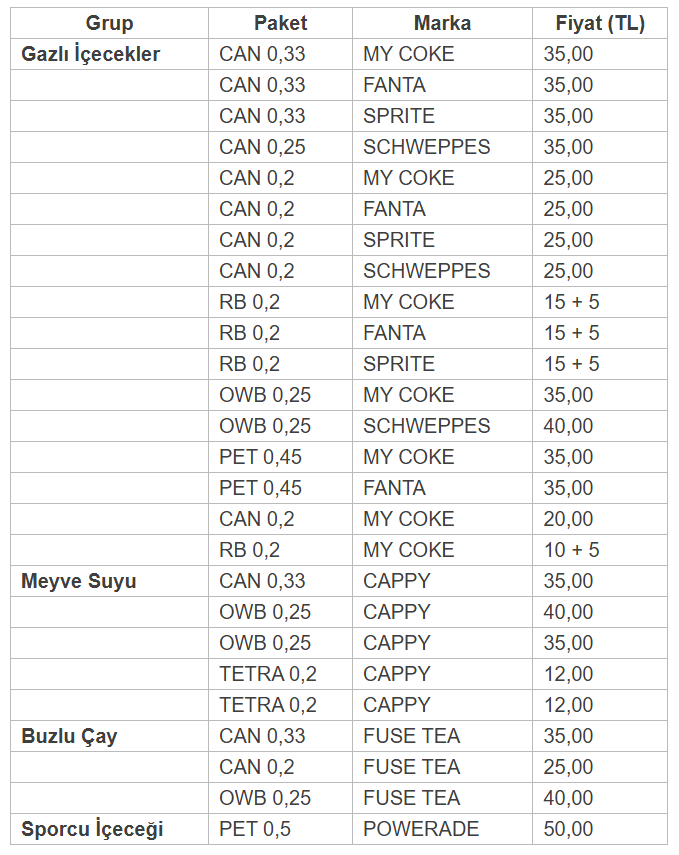Select the Buzlu Çay group cell

109,736
